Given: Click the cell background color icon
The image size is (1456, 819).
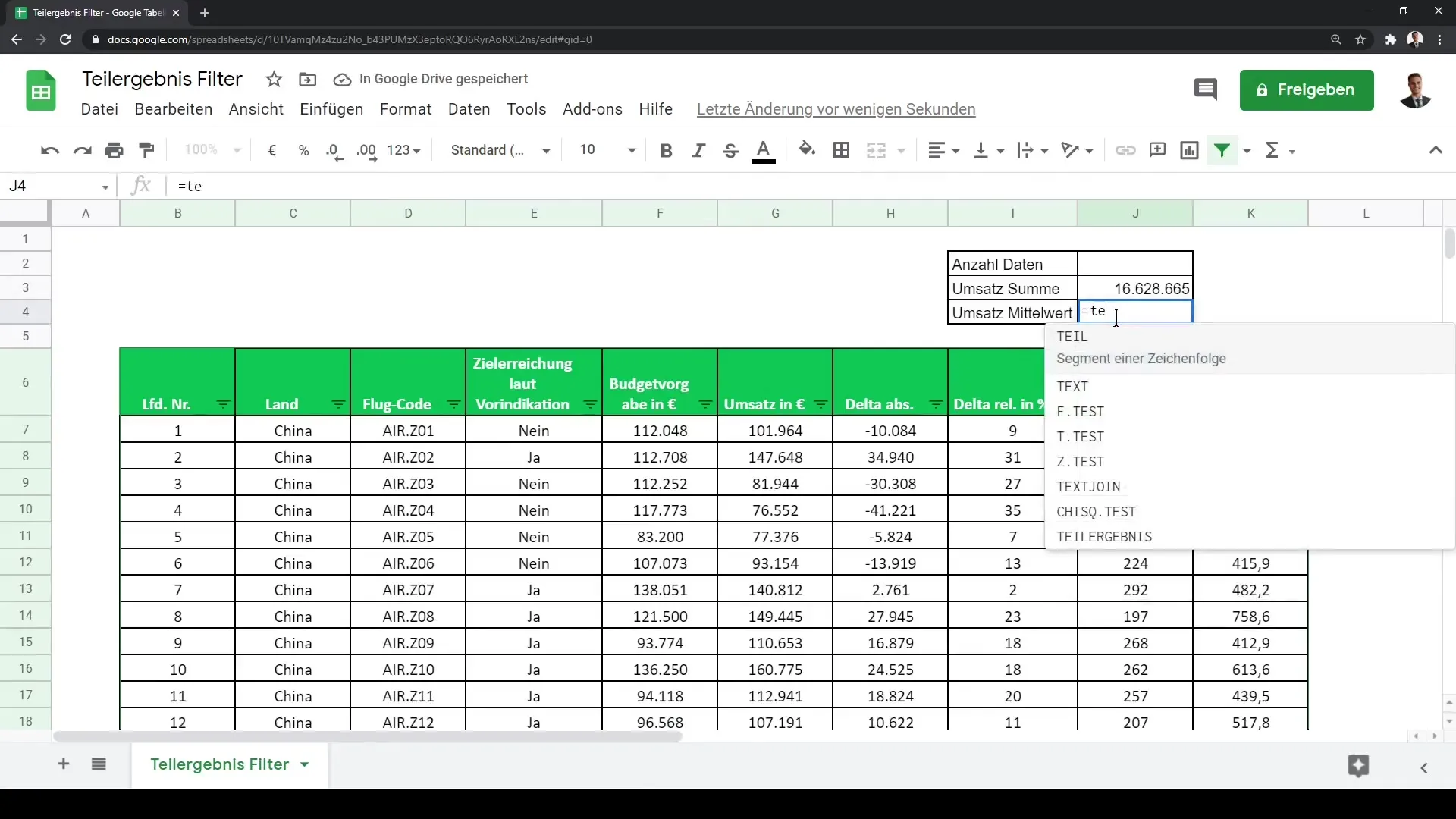Looking at the screenshot, I should (x=808, y=150).
